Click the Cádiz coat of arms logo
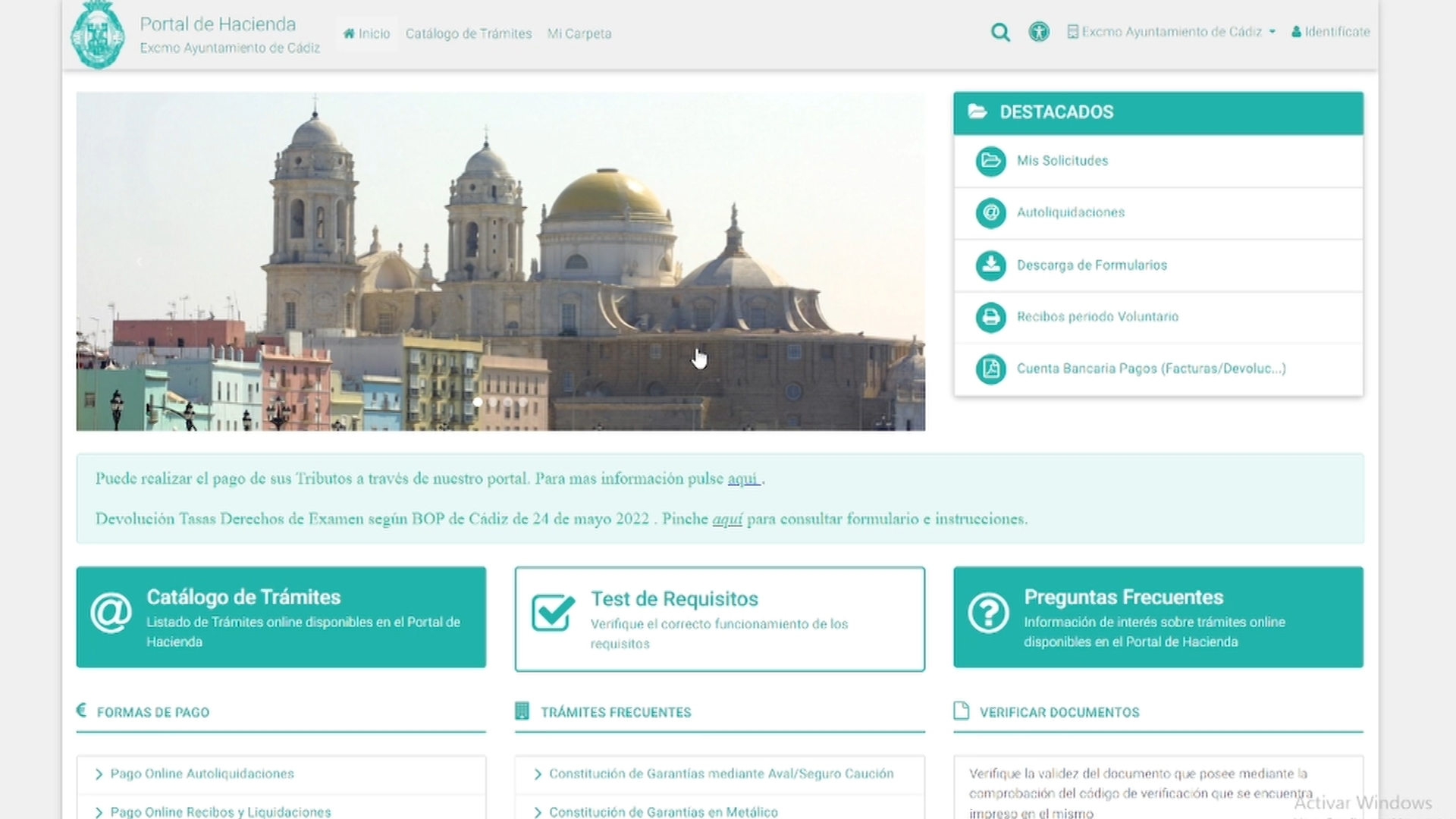This screenshot has width=1456, height=819. coord(97,34)
